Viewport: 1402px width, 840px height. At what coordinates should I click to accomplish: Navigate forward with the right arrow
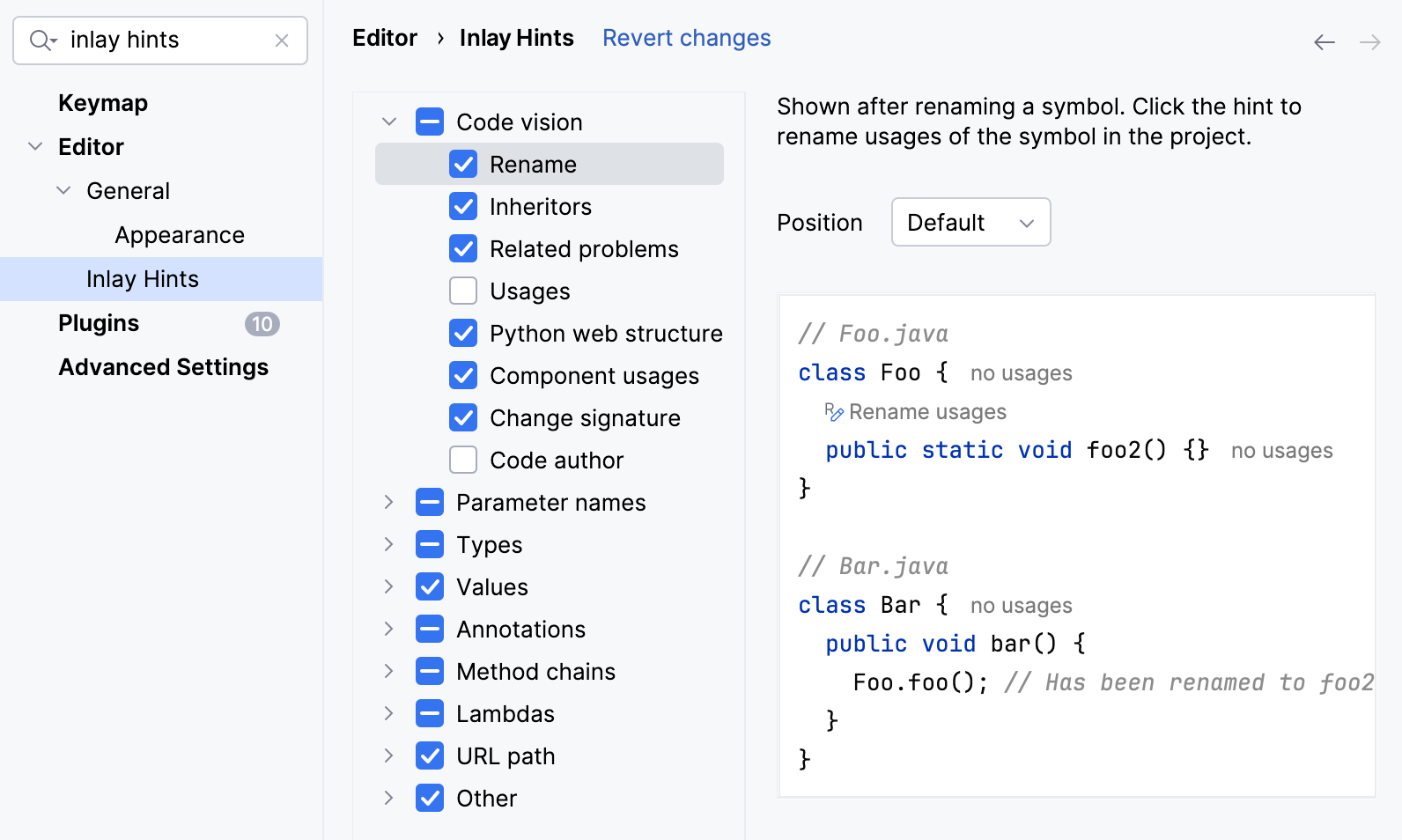click(x=1369, y=42)
